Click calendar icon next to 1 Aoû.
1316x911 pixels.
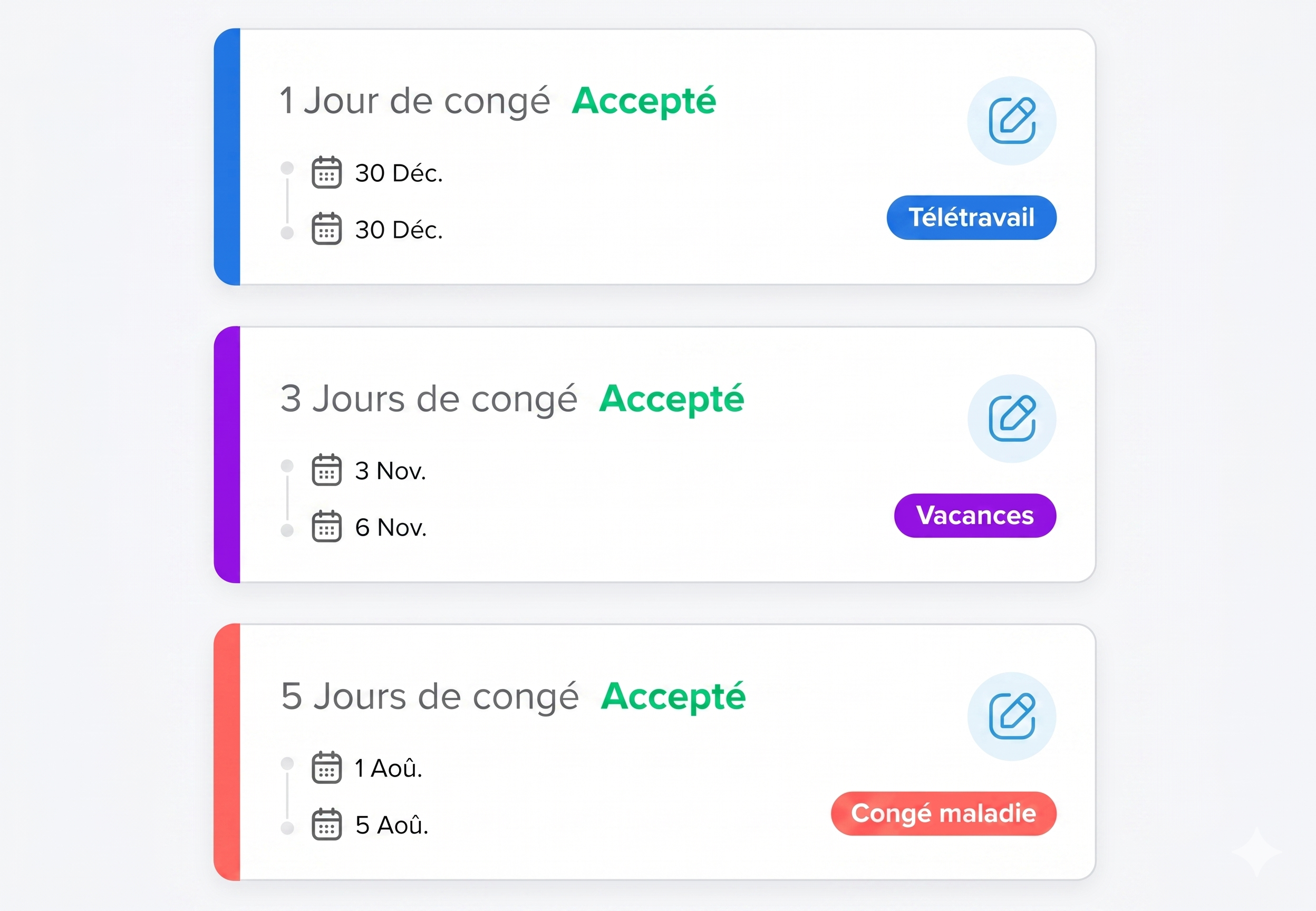click(x=326, y=767)
